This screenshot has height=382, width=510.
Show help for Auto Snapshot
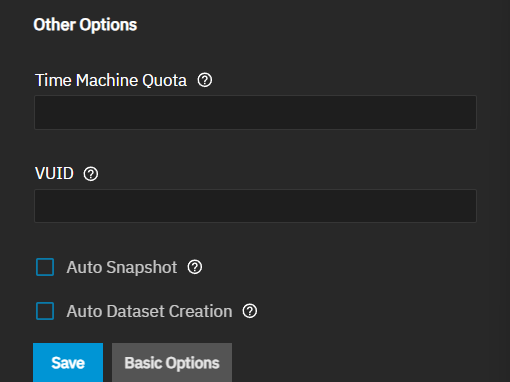[195, 267]
